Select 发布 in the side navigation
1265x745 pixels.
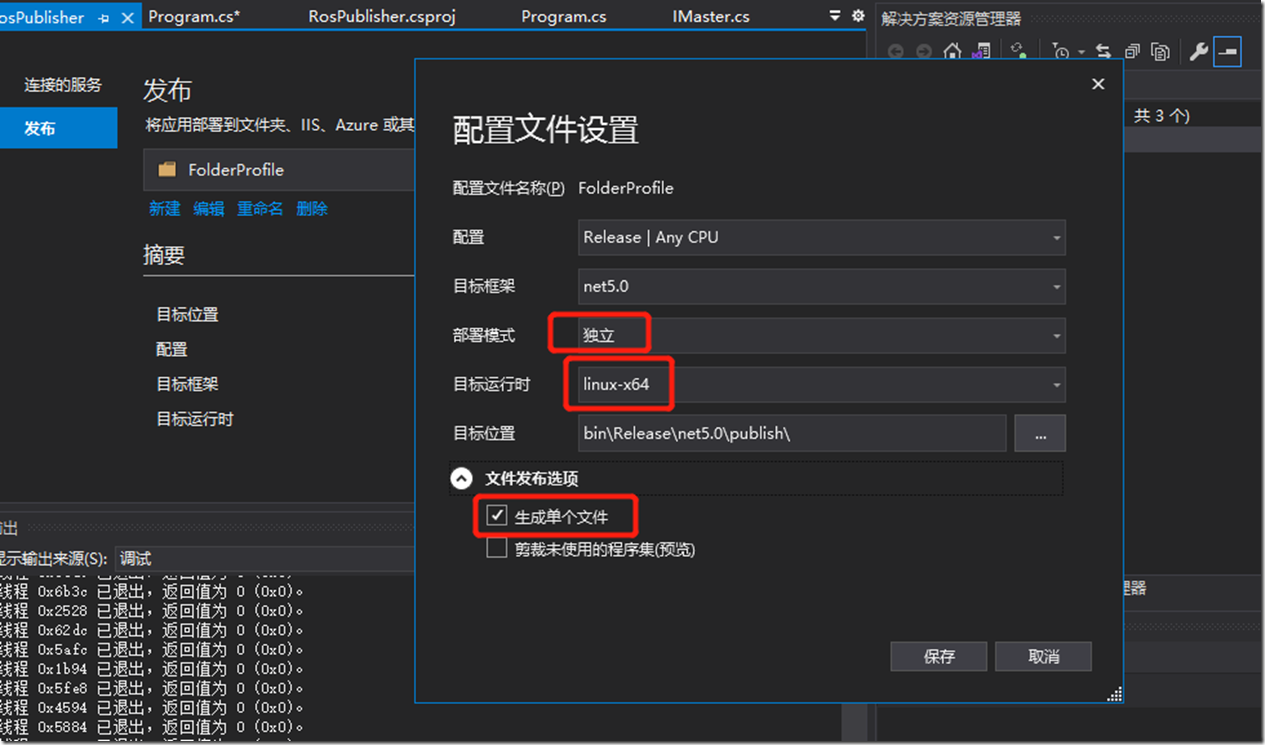pos(58,128)
